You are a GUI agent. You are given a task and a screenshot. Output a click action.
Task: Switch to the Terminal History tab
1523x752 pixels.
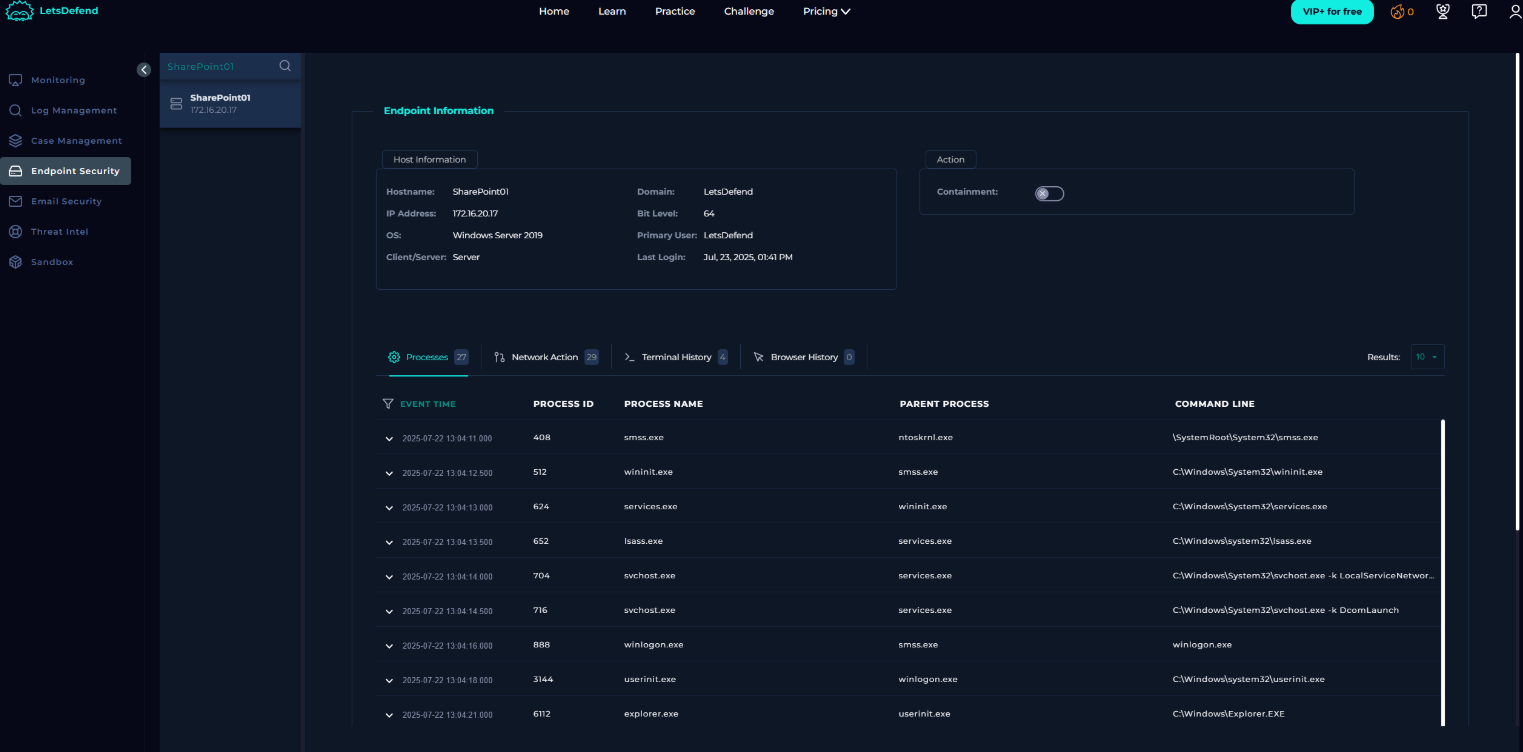[676, 357]
